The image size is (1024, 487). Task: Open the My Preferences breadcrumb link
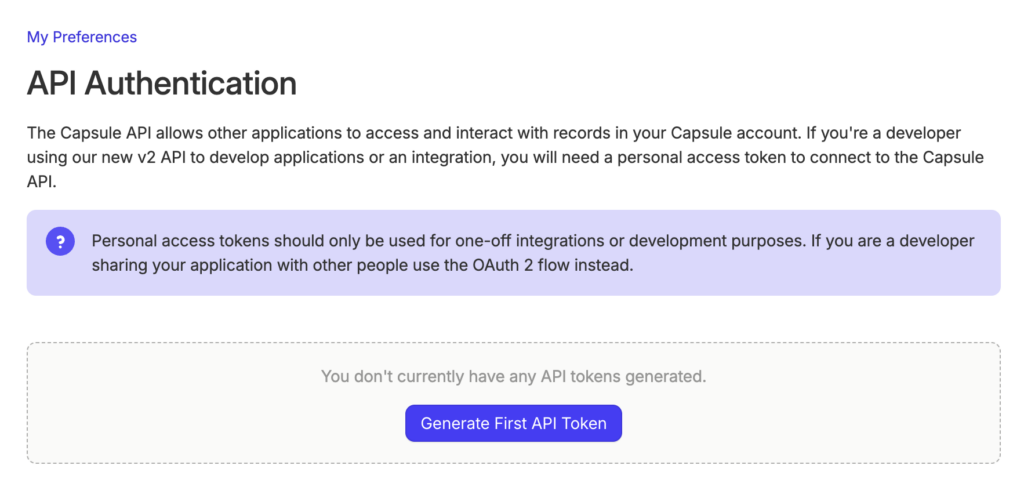[82, 37]
